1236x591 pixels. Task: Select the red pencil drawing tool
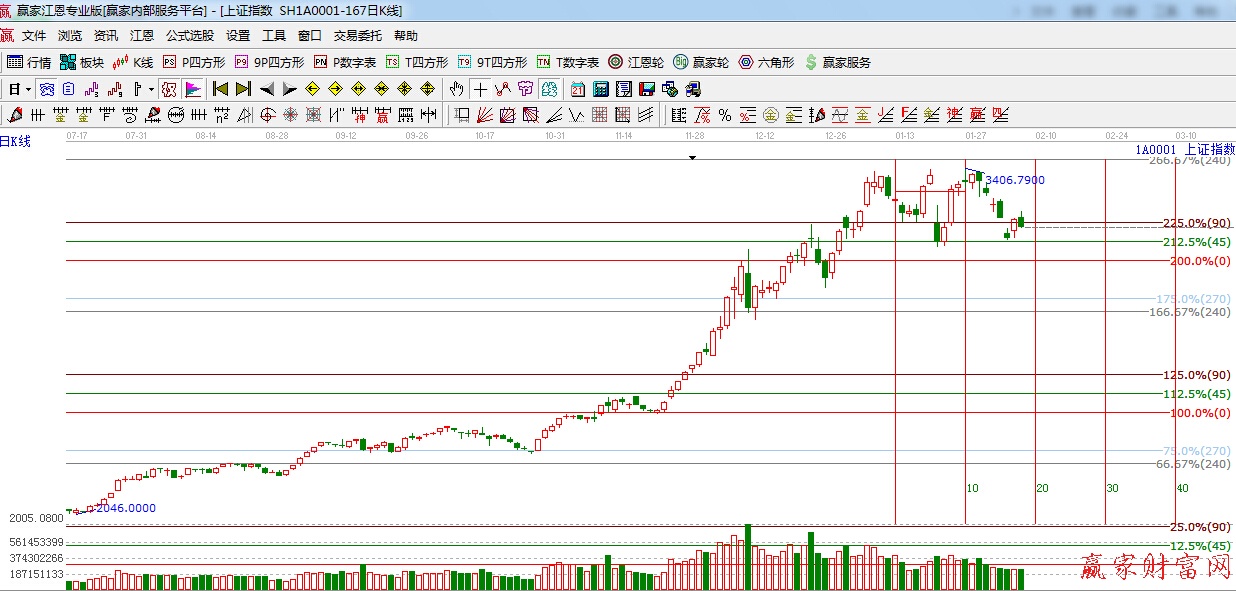point(12,115)
